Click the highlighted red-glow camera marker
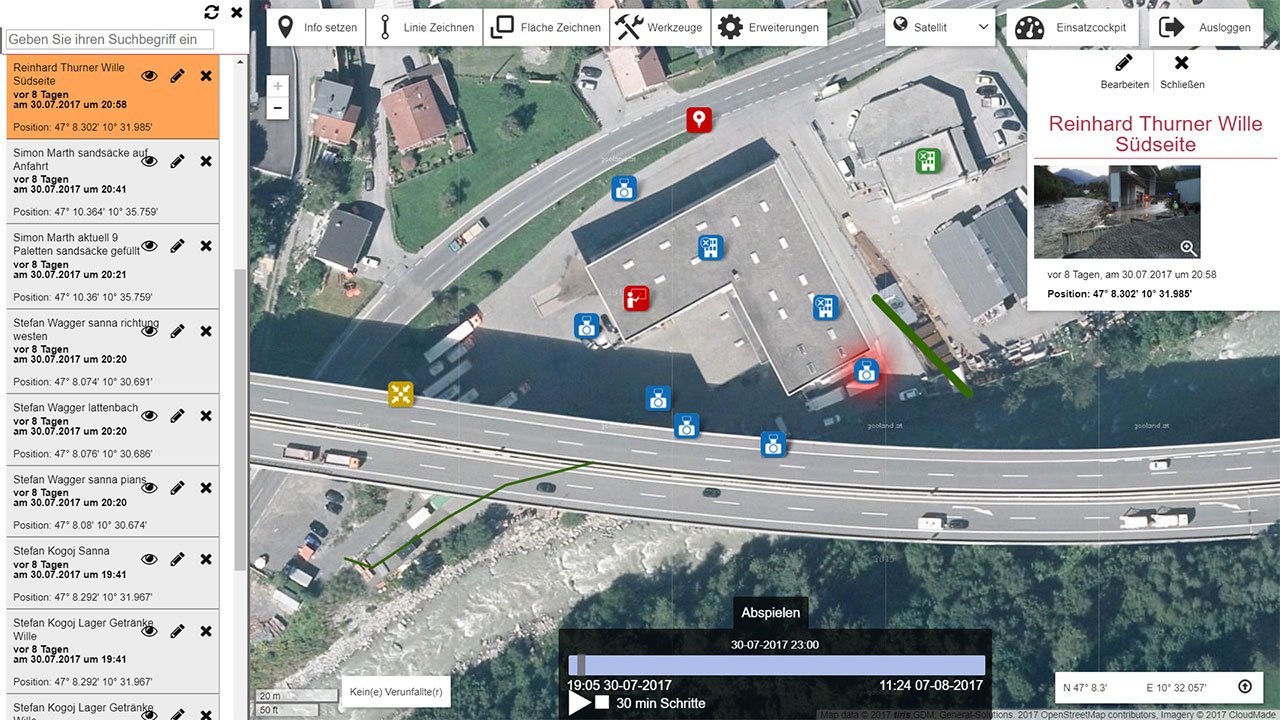The width and height of the screenshot is (1280, 720). (866, 372)
